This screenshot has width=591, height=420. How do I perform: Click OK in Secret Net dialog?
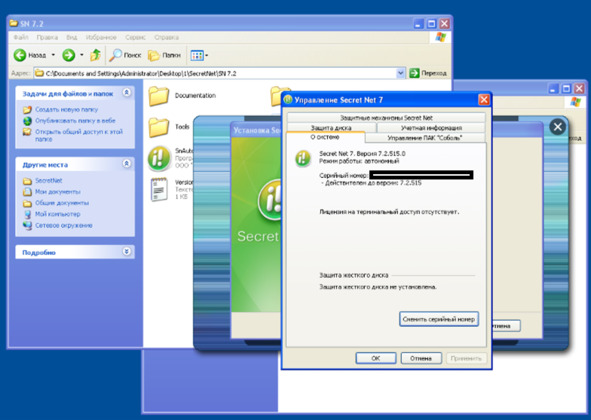tap(376, 358)
